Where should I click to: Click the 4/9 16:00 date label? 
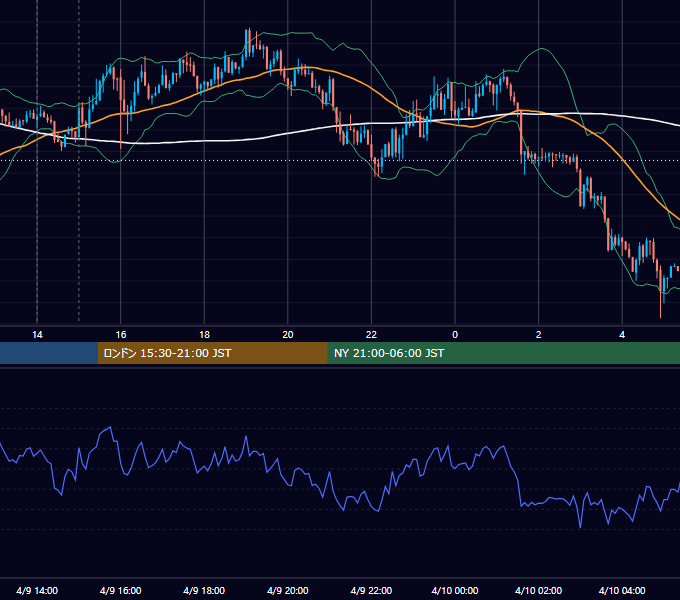click(x=121, y=590)
